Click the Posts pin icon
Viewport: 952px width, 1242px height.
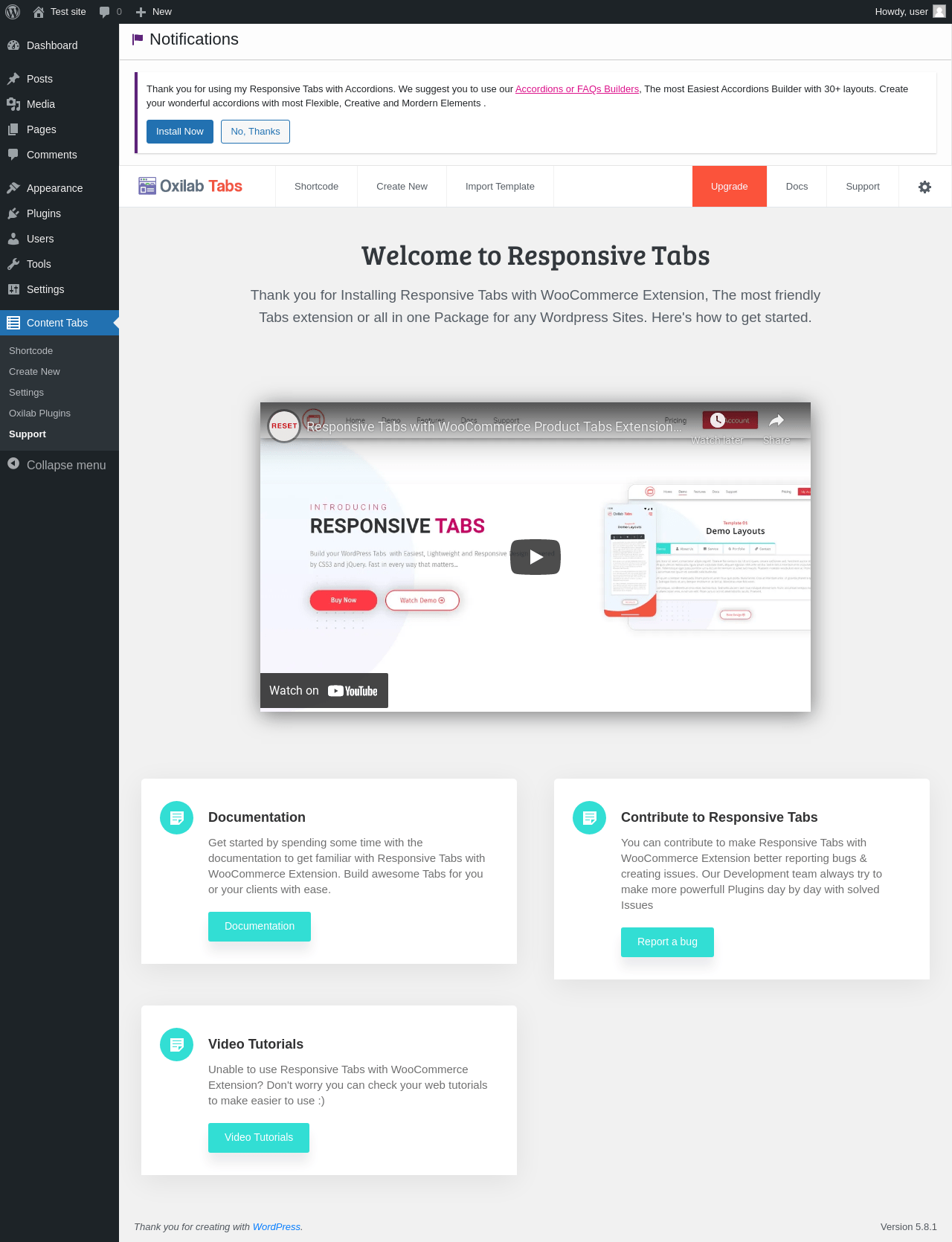click(x=13, y=79)
